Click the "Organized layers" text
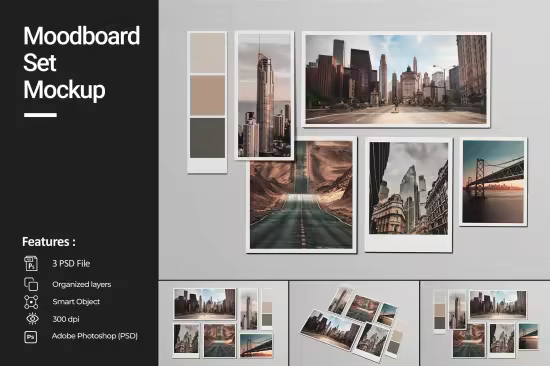 (82, 284)
